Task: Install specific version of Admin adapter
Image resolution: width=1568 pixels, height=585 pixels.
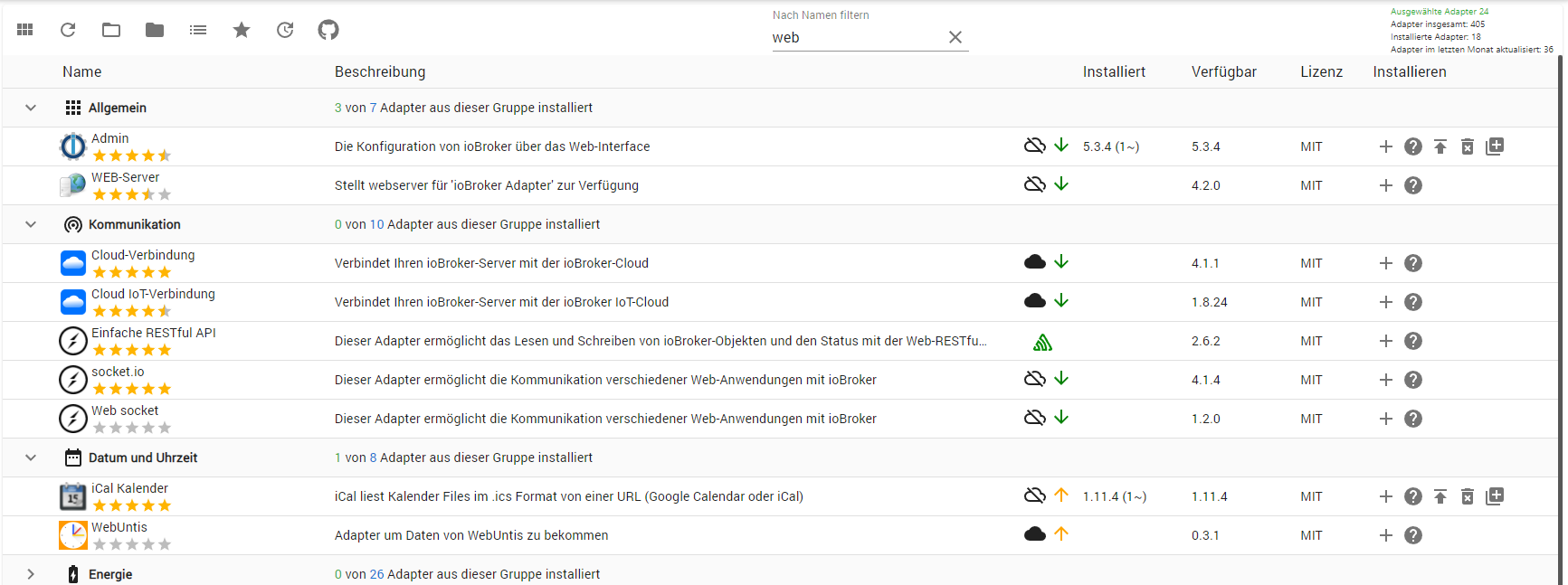Action: [1495, 146]
